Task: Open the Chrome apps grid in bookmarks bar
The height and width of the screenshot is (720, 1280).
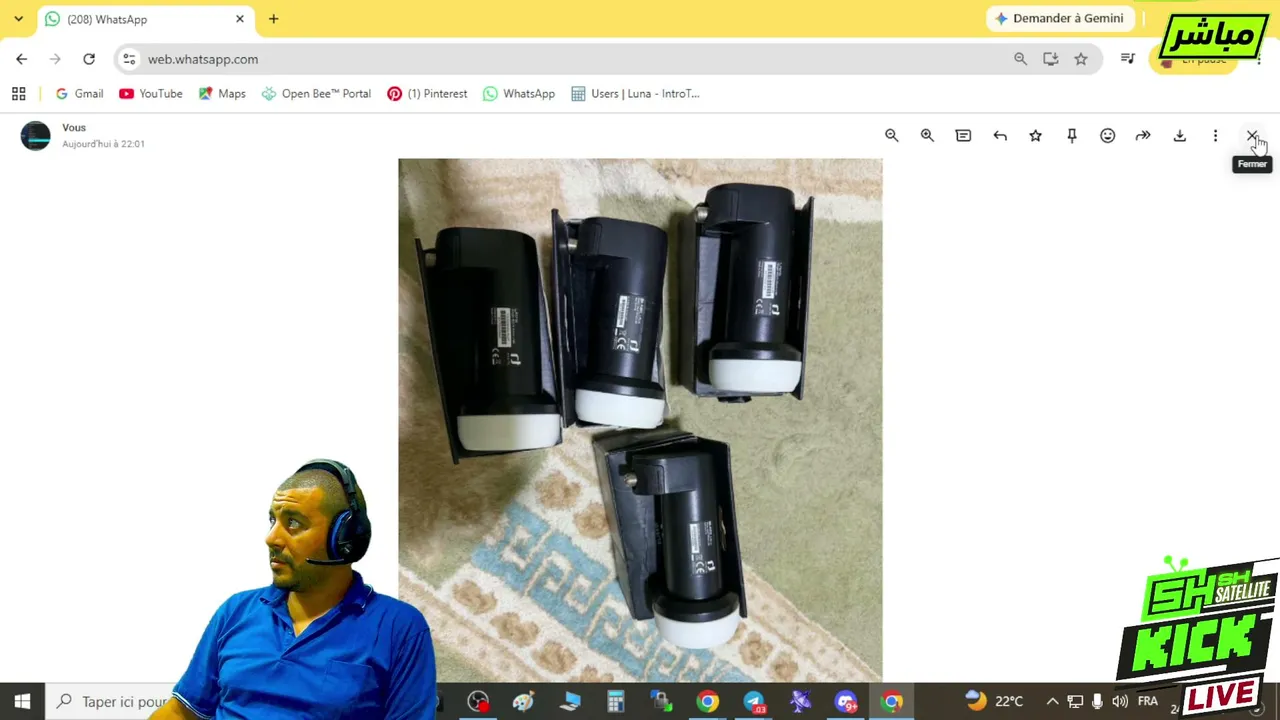Action: pyautogui.click(x=18, y=94)
